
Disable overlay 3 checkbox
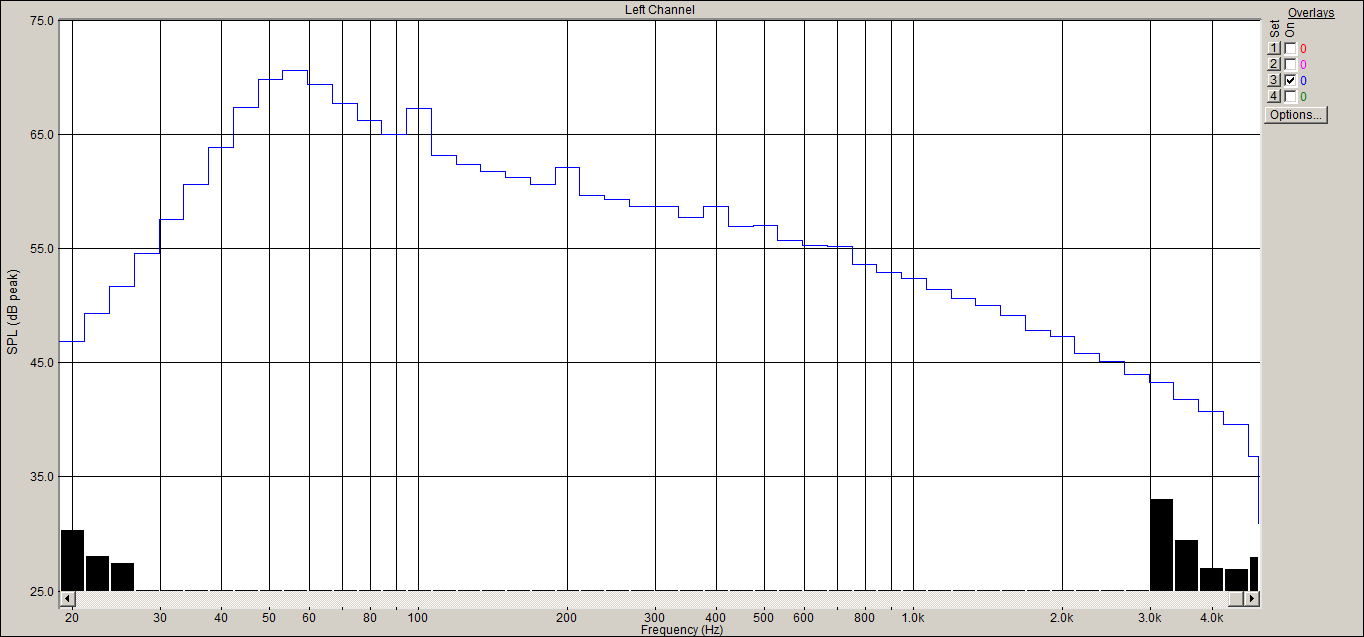click(1290, 80)
